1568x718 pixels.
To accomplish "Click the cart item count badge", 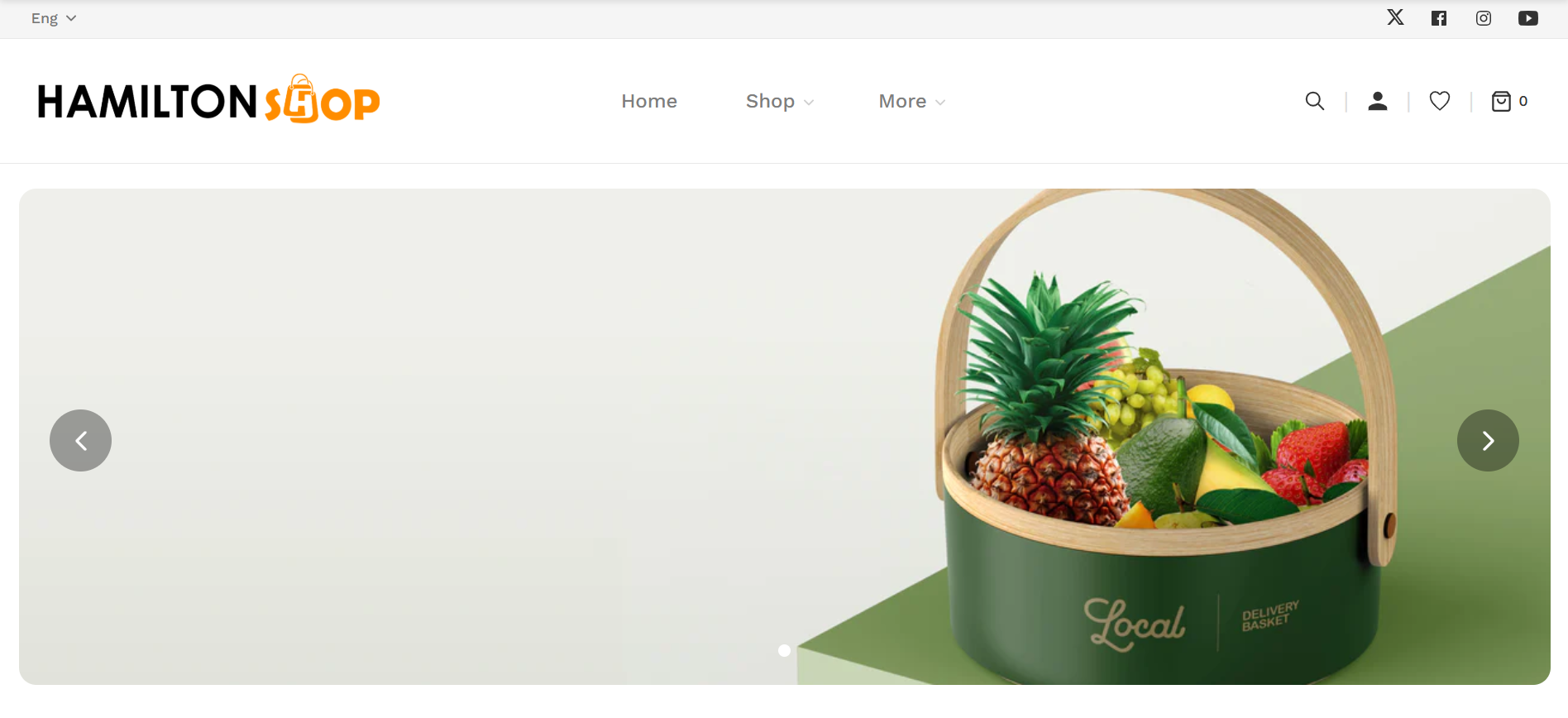I will tap(1523, 101).
